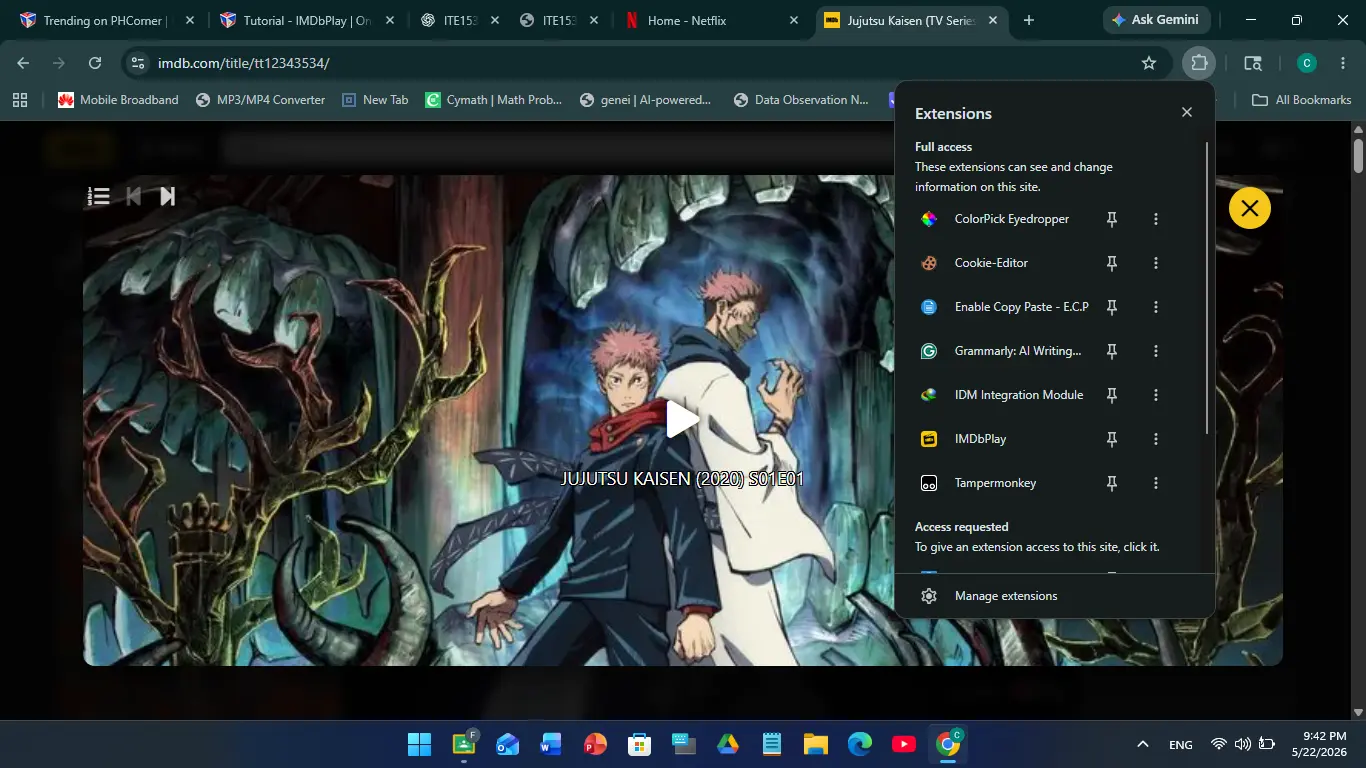Close the Home - Netflix tab

[794, 20]
